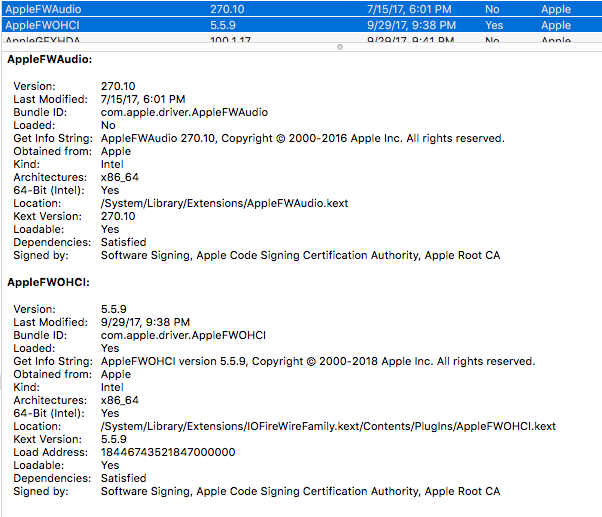
Task: Click version 5.5.9 in the AppleFWOHCI row
Action: [223, 25]
